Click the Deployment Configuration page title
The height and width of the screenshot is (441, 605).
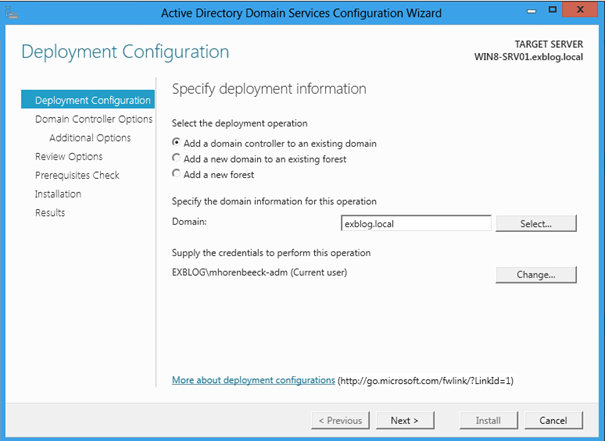[125, 52]
